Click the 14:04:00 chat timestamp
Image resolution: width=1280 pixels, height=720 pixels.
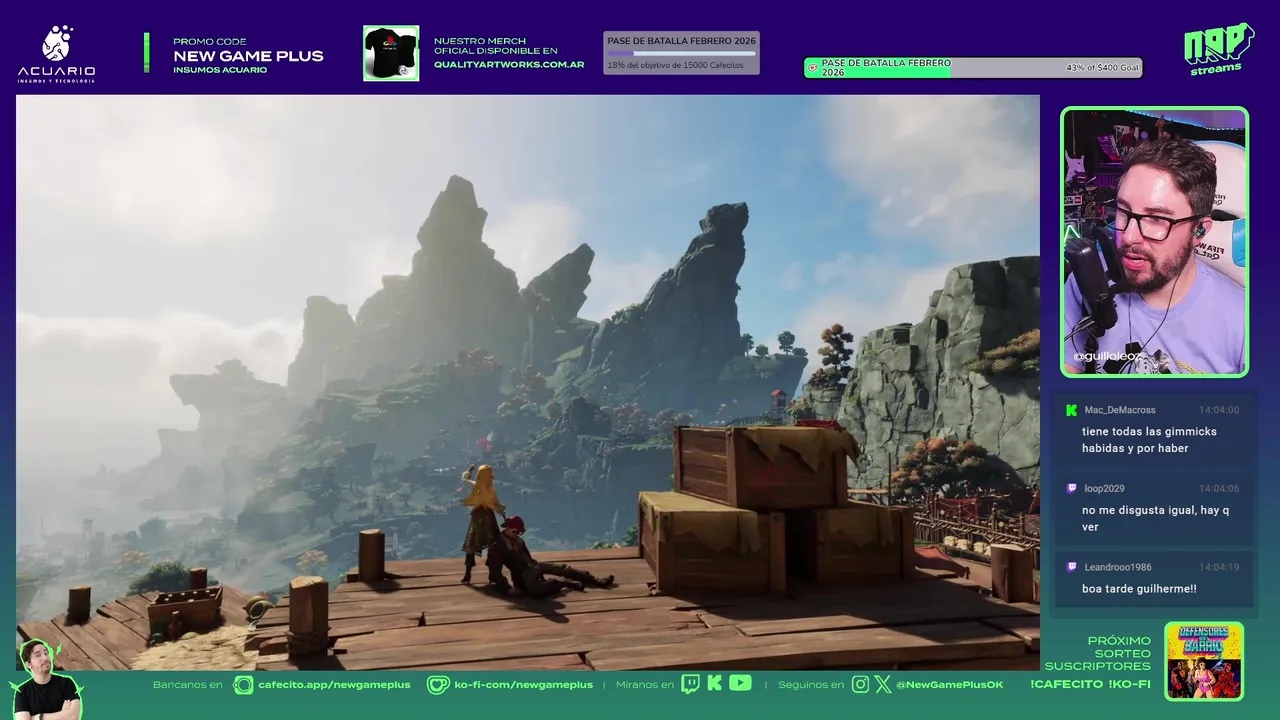point(1219,410)
